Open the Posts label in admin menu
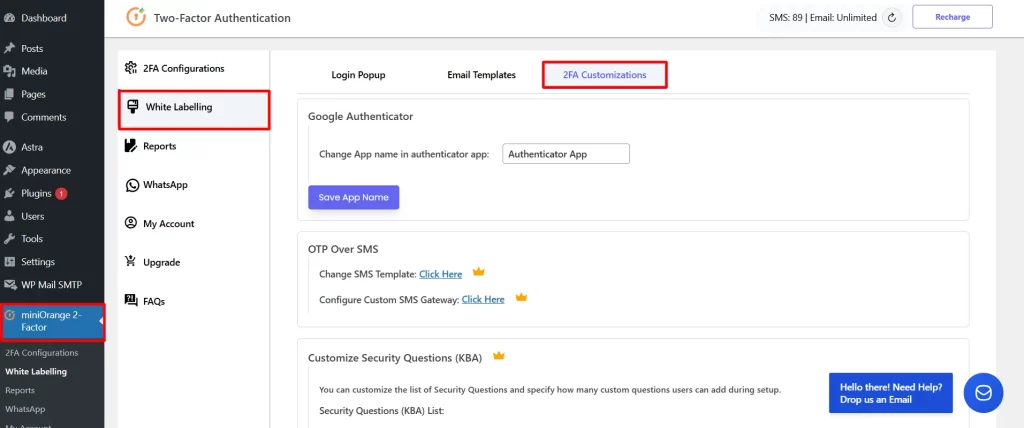Image resolution: width=1024 pixels, height=428 pixels. pyautogui.click(x=32, y=48)
